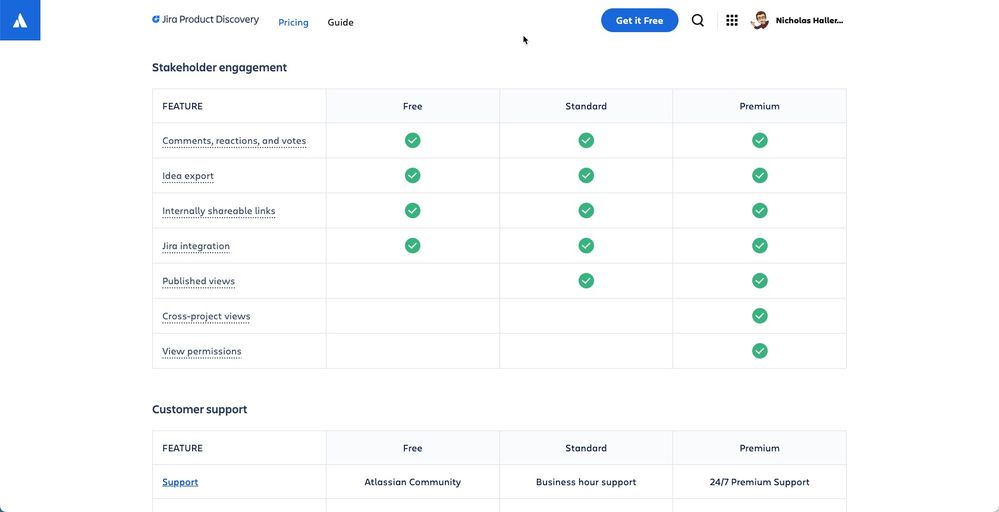Click Free column header in Customer support table

[x=412, y=448]
